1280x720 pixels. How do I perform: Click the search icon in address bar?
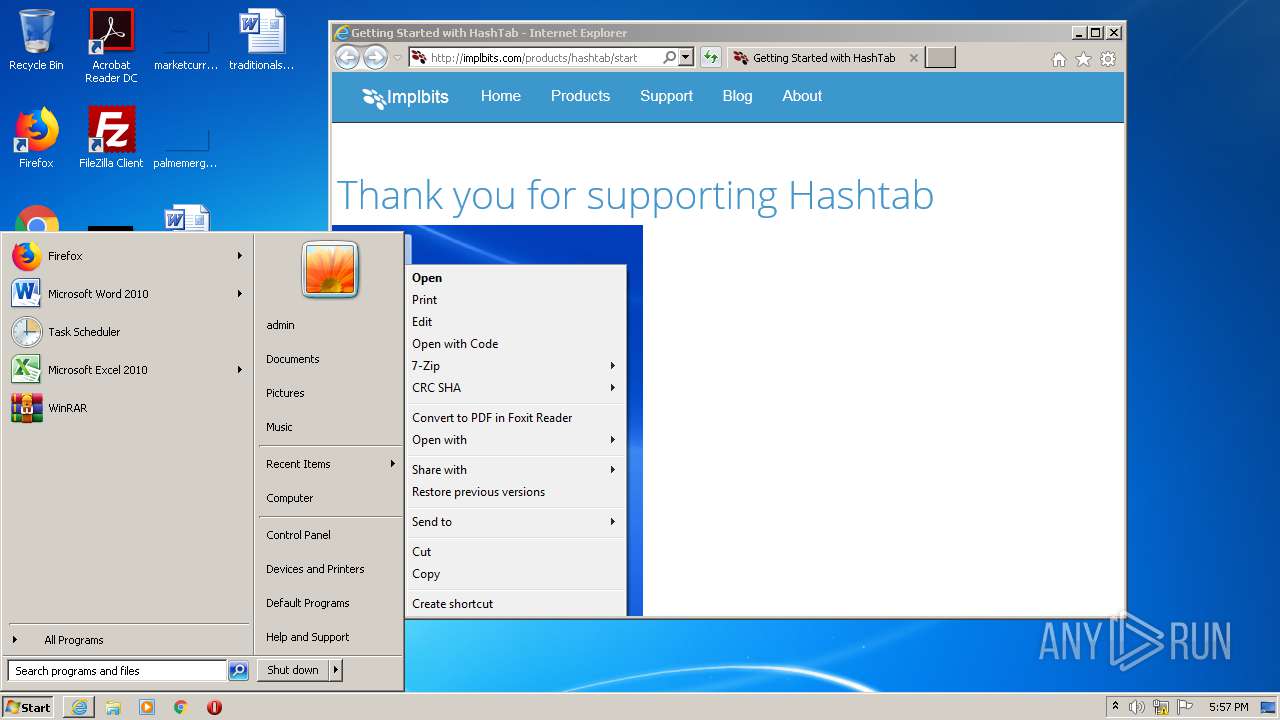click(669, 58)
